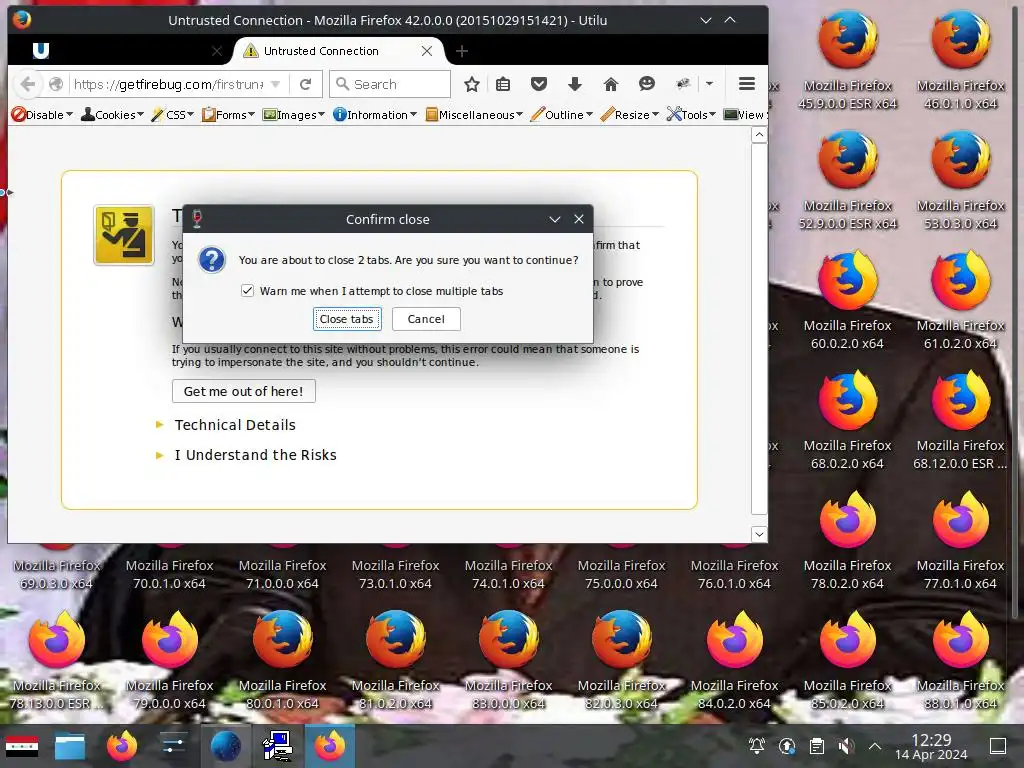Open the URL bar history dropdown arrow

pyautogui.click(x=276, y=84)
